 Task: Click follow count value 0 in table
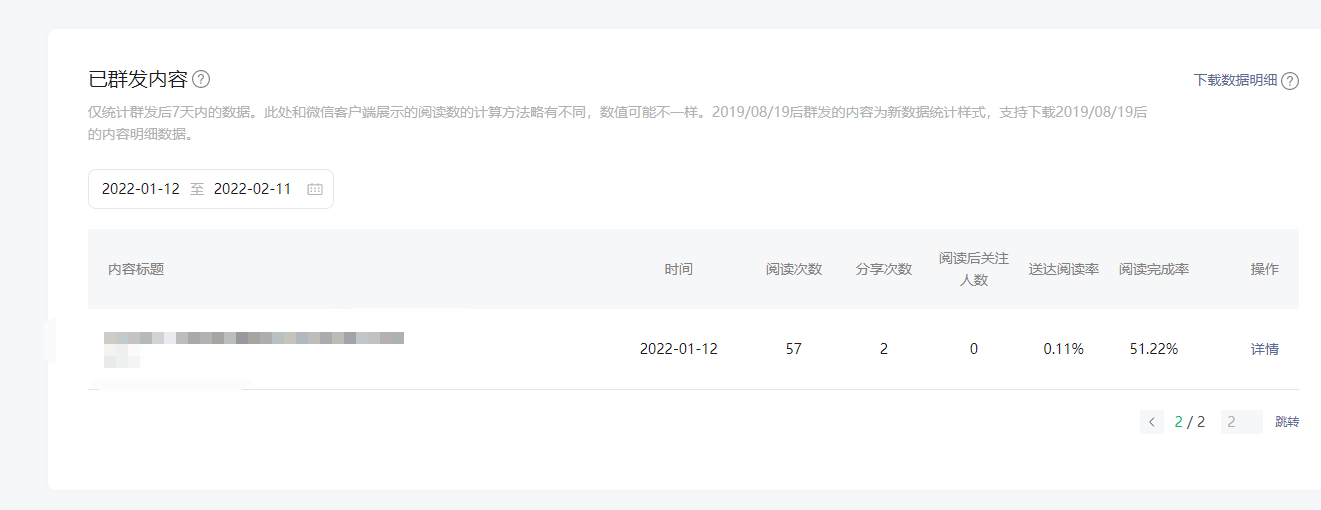(974, 349)
